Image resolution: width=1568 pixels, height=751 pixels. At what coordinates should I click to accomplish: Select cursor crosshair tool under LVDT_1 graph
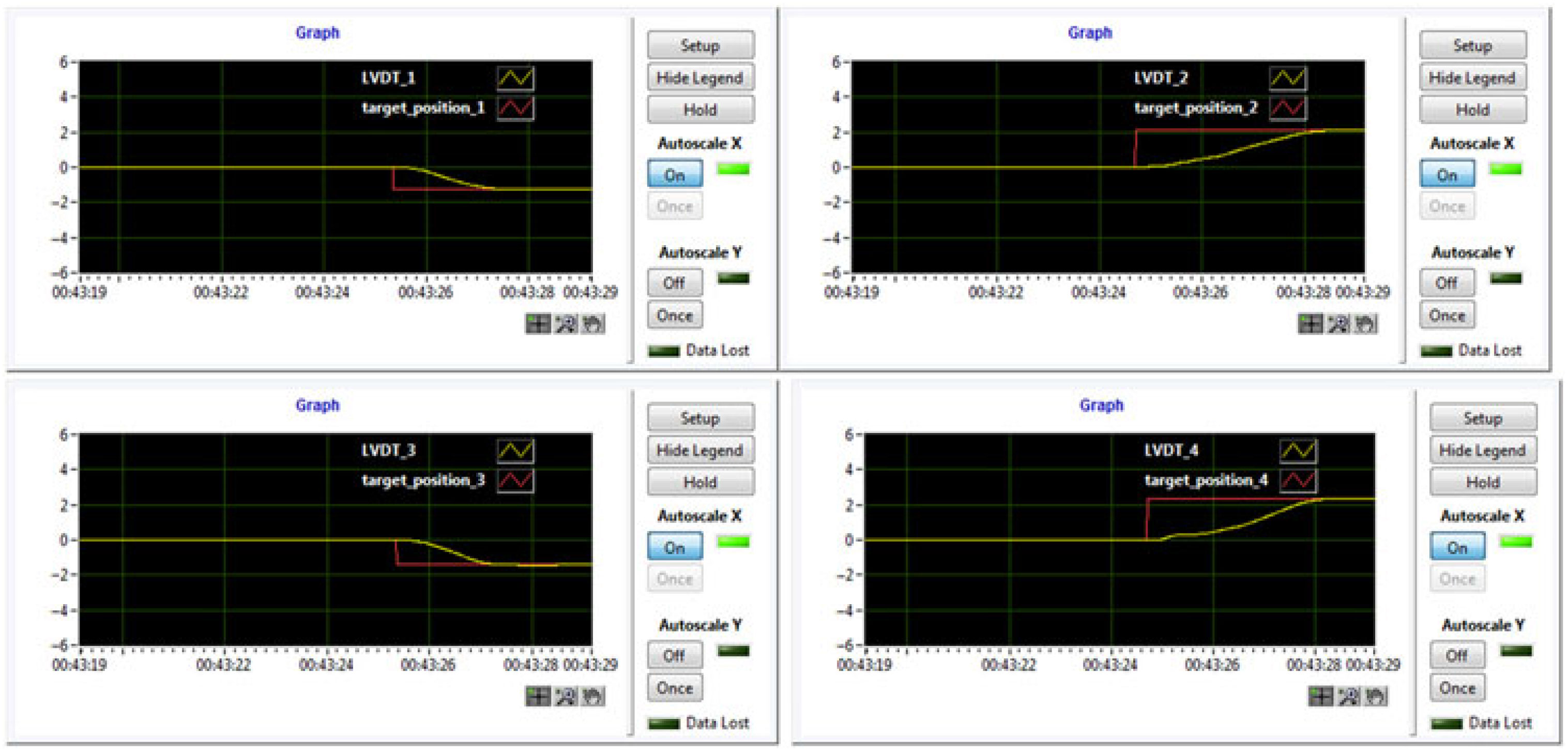click(538, 324)
